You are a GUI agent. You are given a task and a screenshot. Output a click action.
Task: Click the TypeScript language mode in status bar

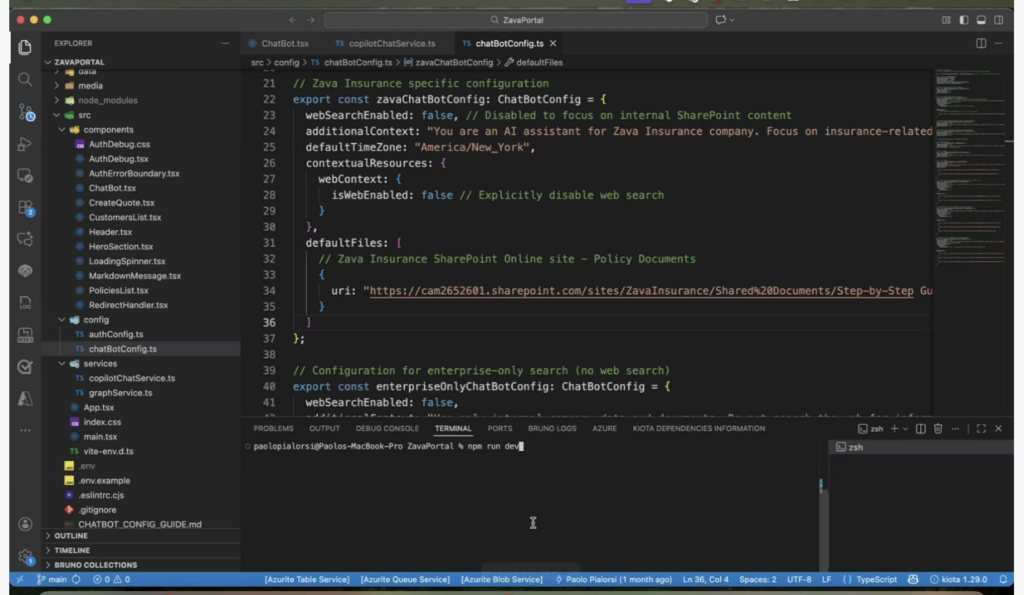pyautogui.click(x=877, y=579)
